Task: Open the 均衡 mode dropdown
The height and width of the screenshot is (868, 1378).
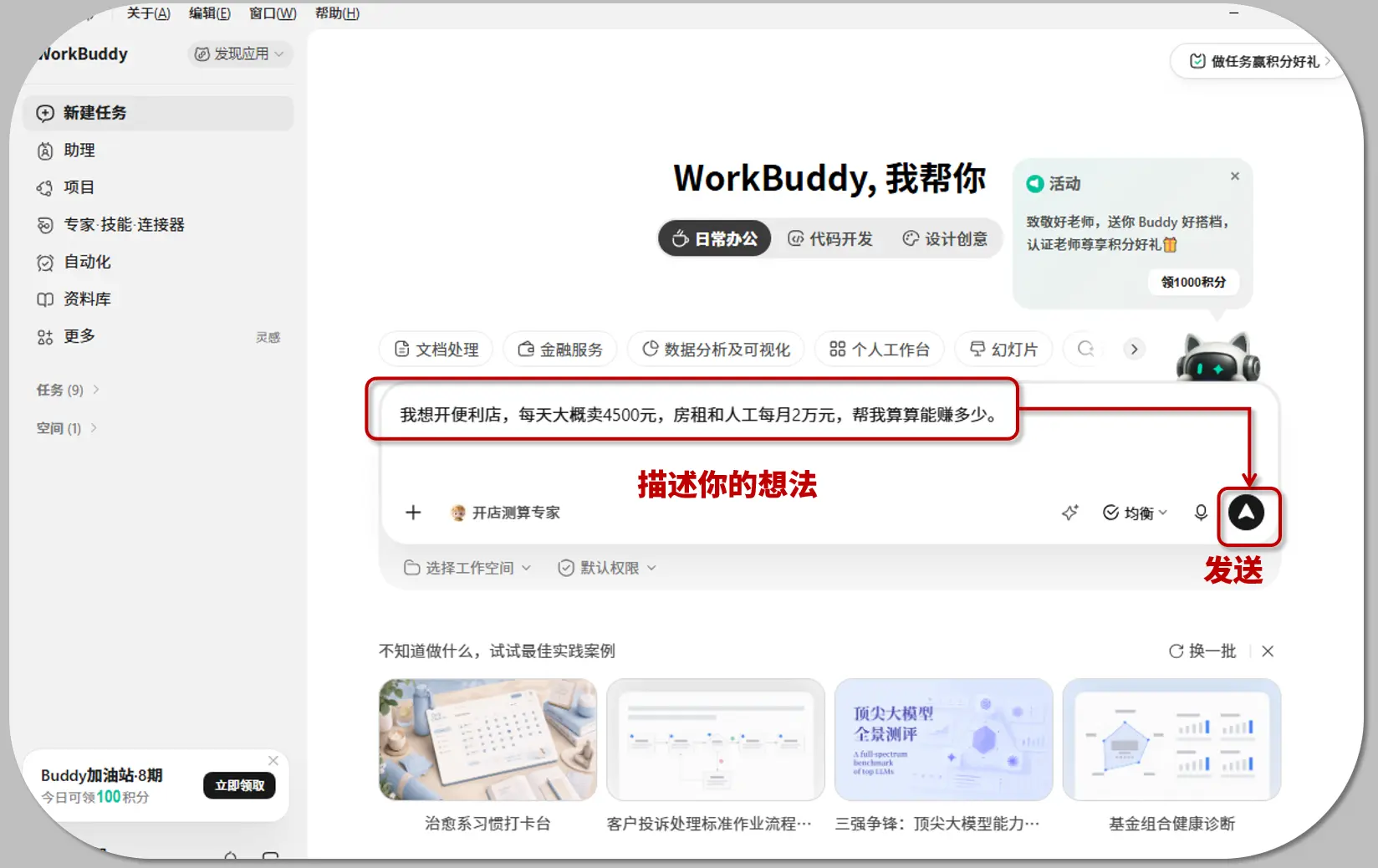Action: pos(1135,513)
